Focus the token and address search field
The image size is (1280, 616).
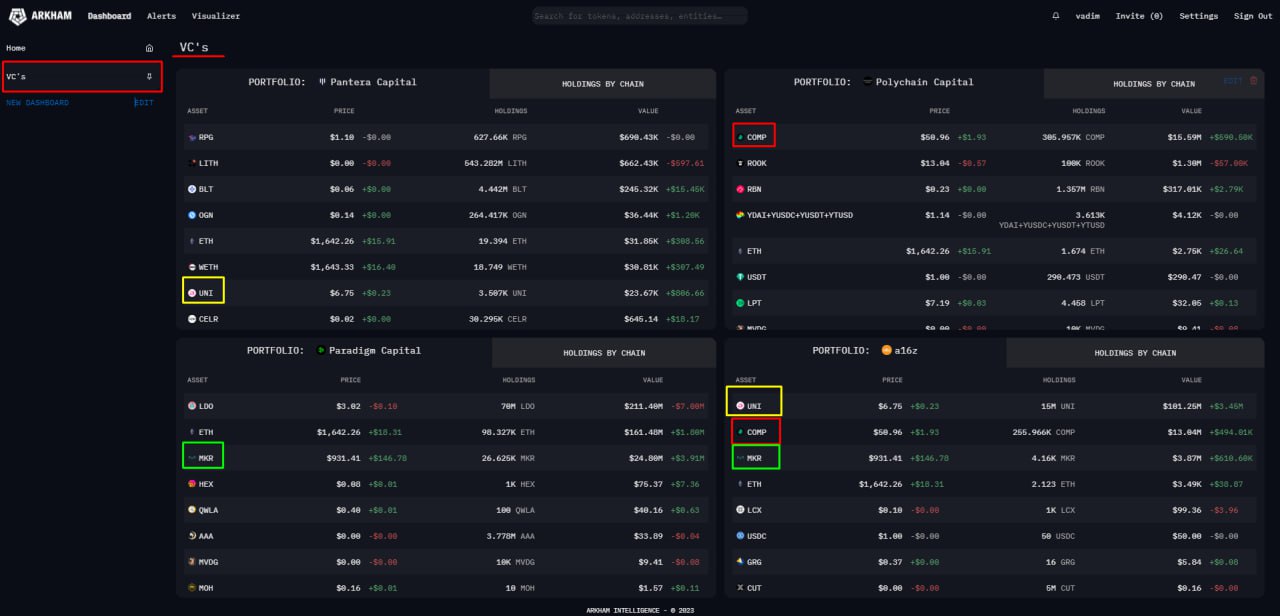(x=640, y=16)
